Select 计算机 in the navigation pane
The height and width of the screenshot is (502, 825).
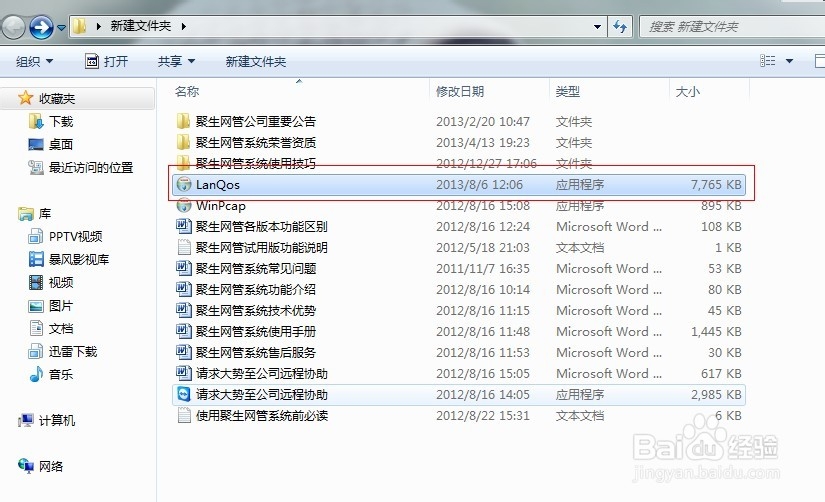point(57,420)
